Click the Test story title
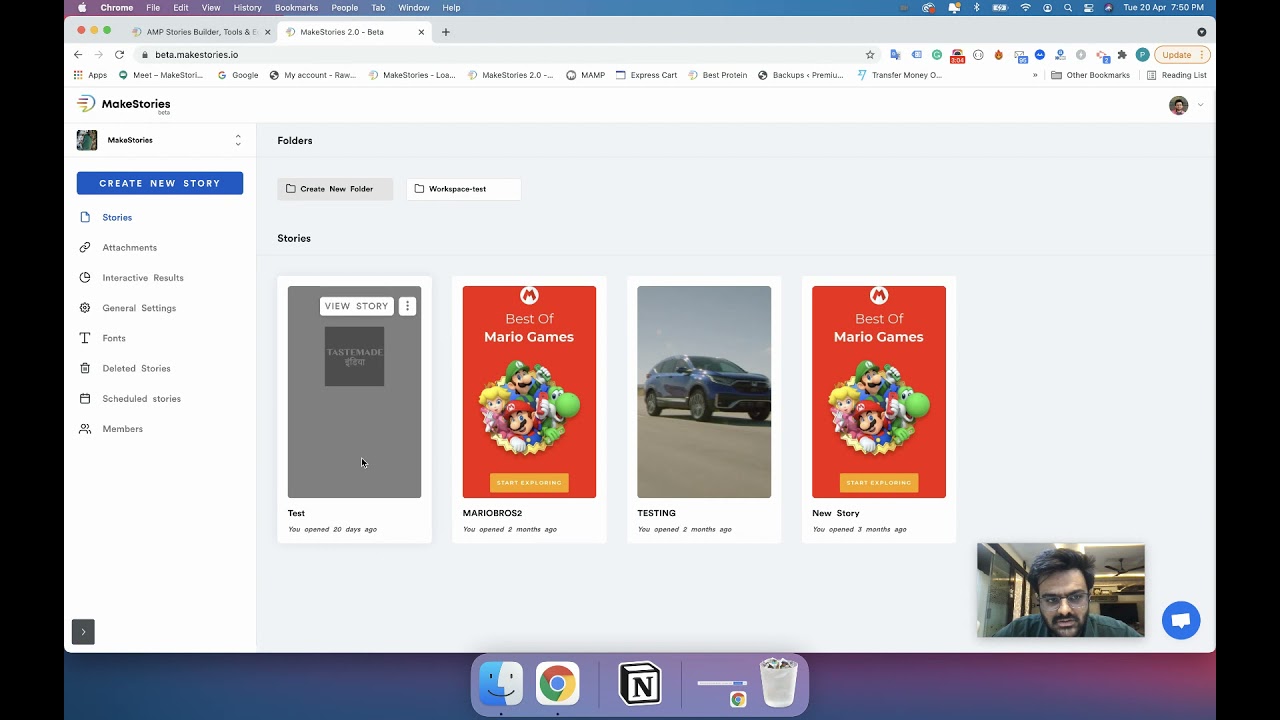This screenshot has width=1280, height=720. pos(296,513)
